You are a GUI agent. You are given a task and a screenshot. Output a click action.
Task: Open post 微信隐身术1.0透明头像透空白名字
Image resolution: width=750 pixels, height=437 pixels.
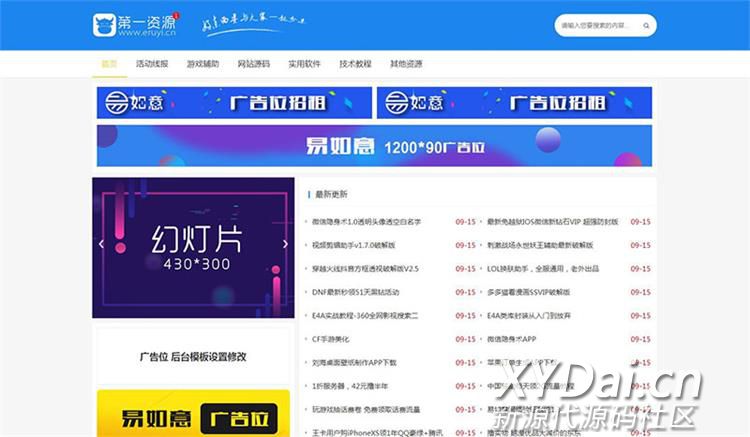(x=366, y=222)
